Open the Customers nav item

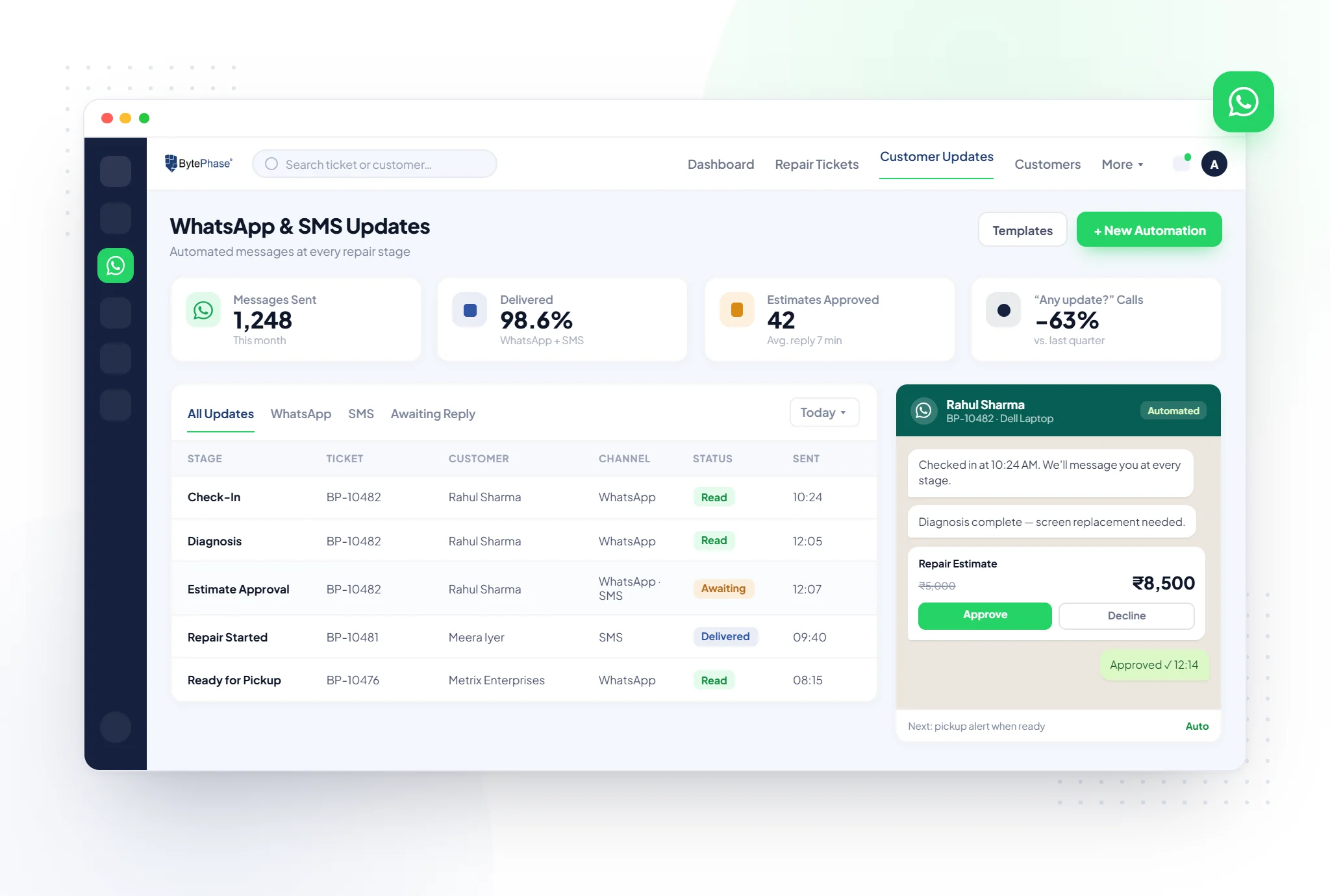[1048, 165]
